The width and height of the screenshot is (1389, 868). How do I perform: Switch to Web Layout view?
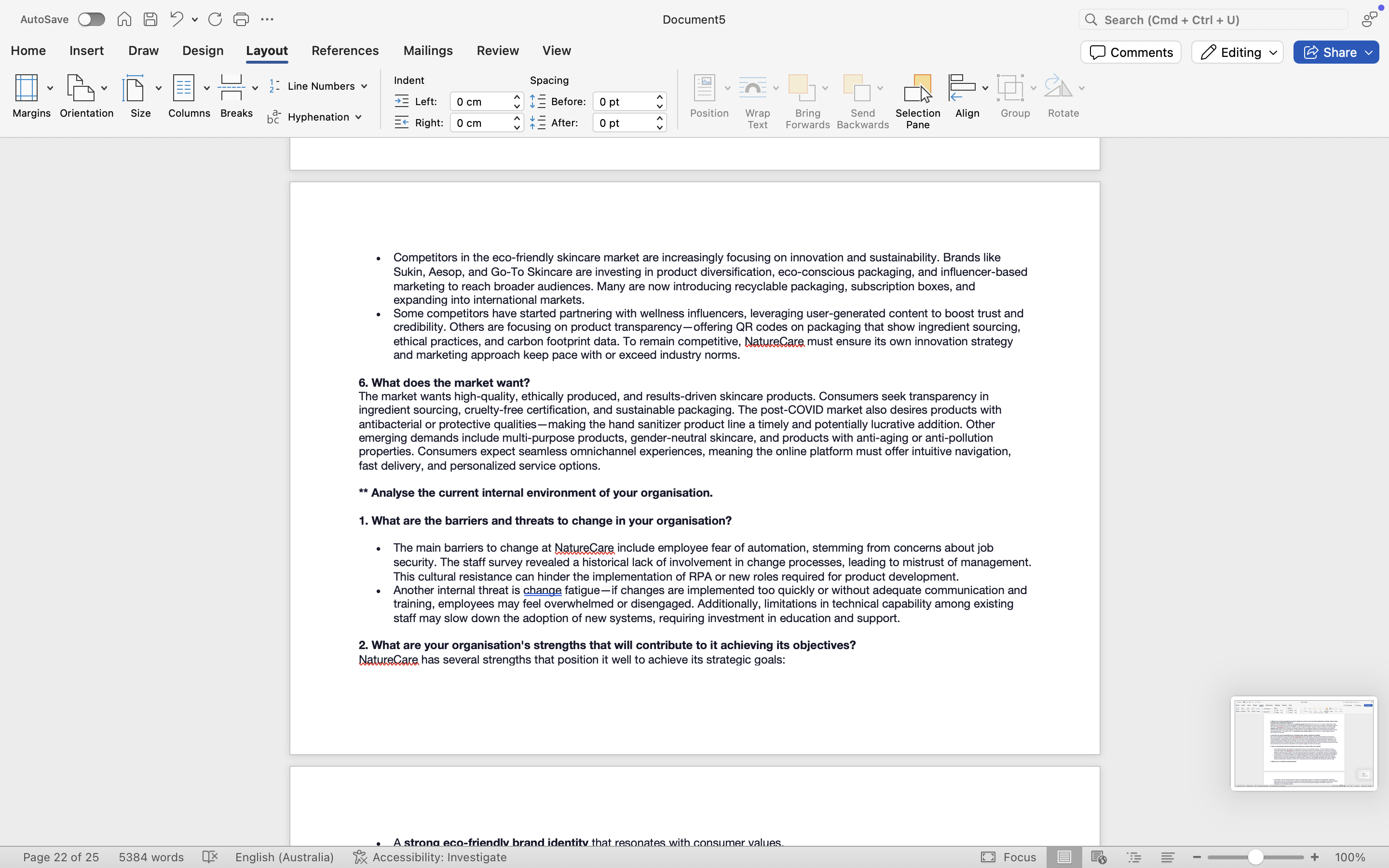tap(1099, 857)
